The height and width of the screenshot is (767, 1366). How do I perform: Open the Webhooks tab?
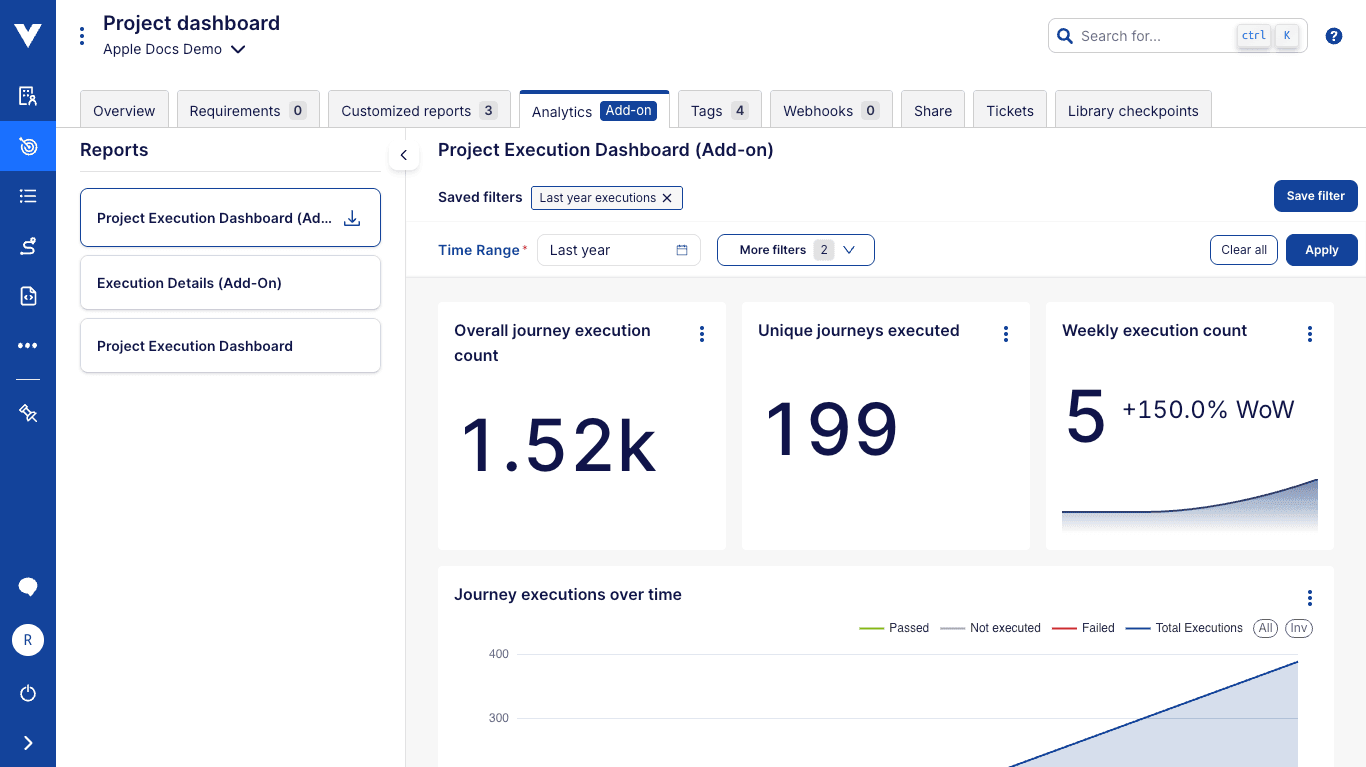click(830, 110)
